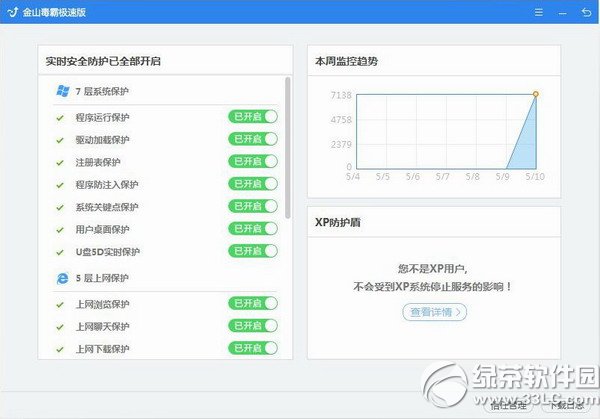Viewport: 600px width, 419px height.
Task: Click the protection list scrollbar thumb
Action: (x=288, y=148)
